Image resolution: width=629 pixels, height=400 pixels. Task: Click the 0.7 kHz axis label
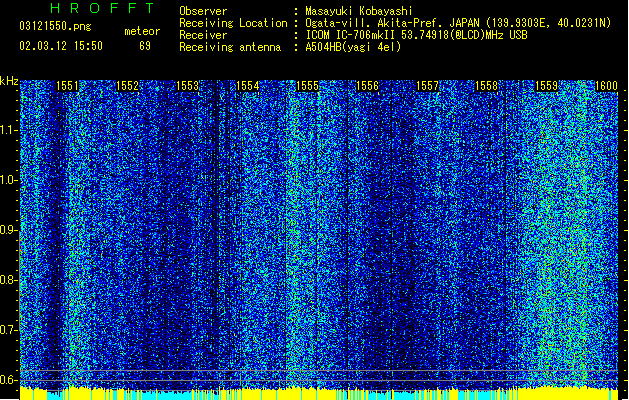coord(9,330)
